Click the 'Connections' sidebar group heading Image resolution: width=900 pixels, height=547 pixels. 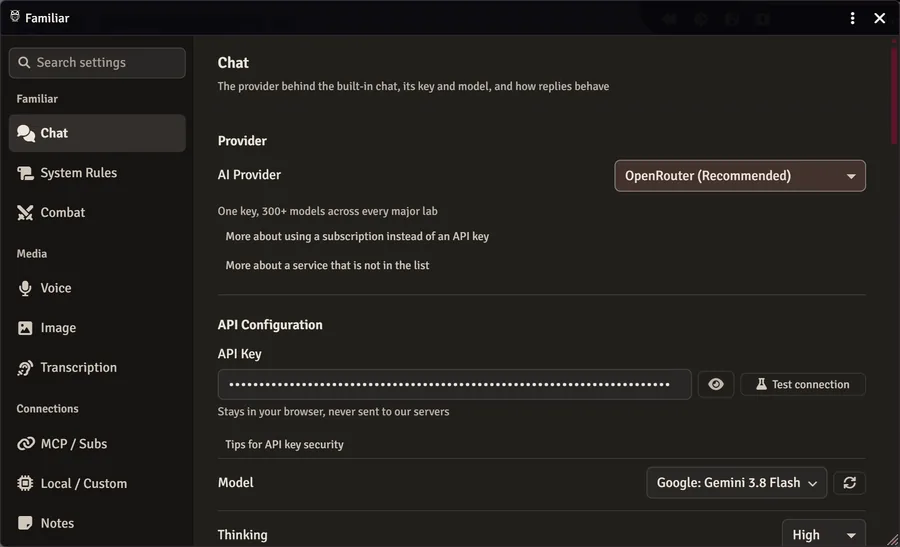click(x=47, y=409)
